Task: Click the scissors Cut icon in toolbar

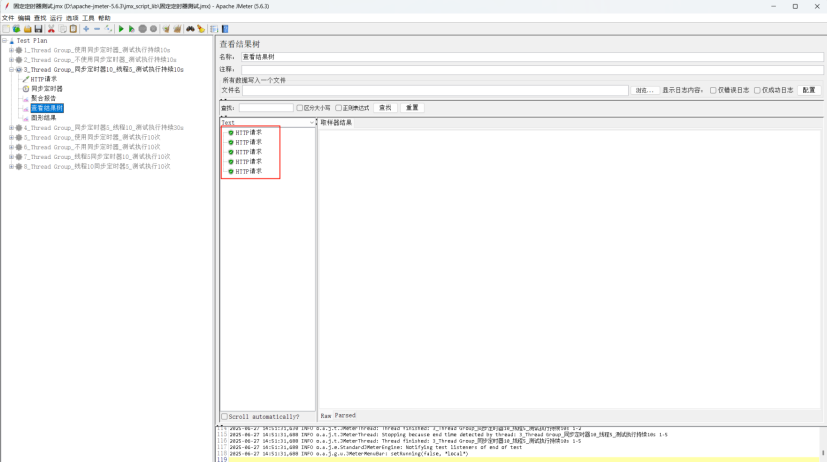Action: (x=51, y=29)
